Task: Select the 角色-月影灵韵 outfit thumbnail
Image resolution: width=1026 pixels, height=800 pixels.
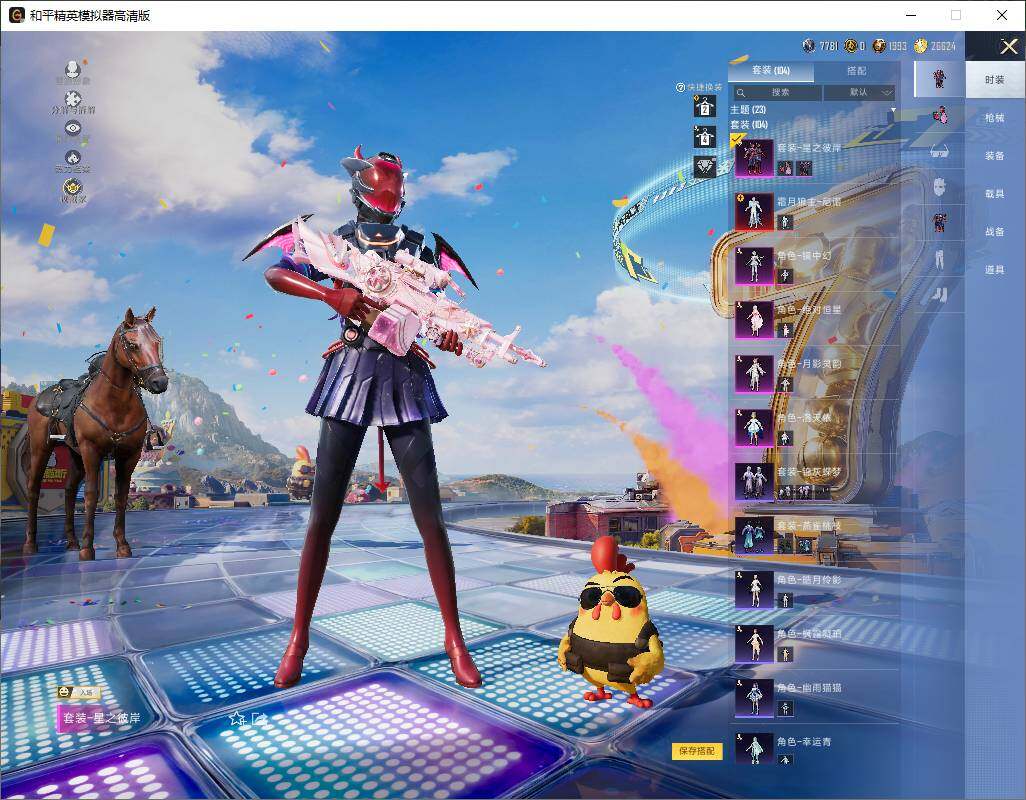Action: [754, 374]
